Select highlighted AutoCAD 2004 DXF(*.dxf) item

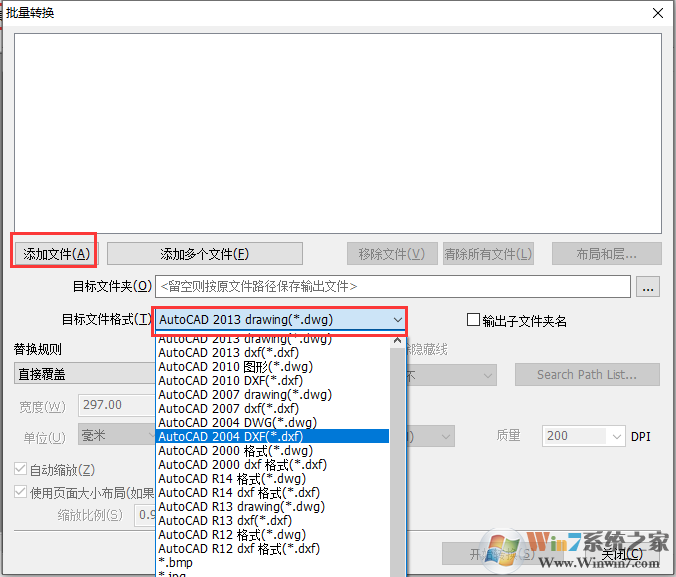point(272,436)
